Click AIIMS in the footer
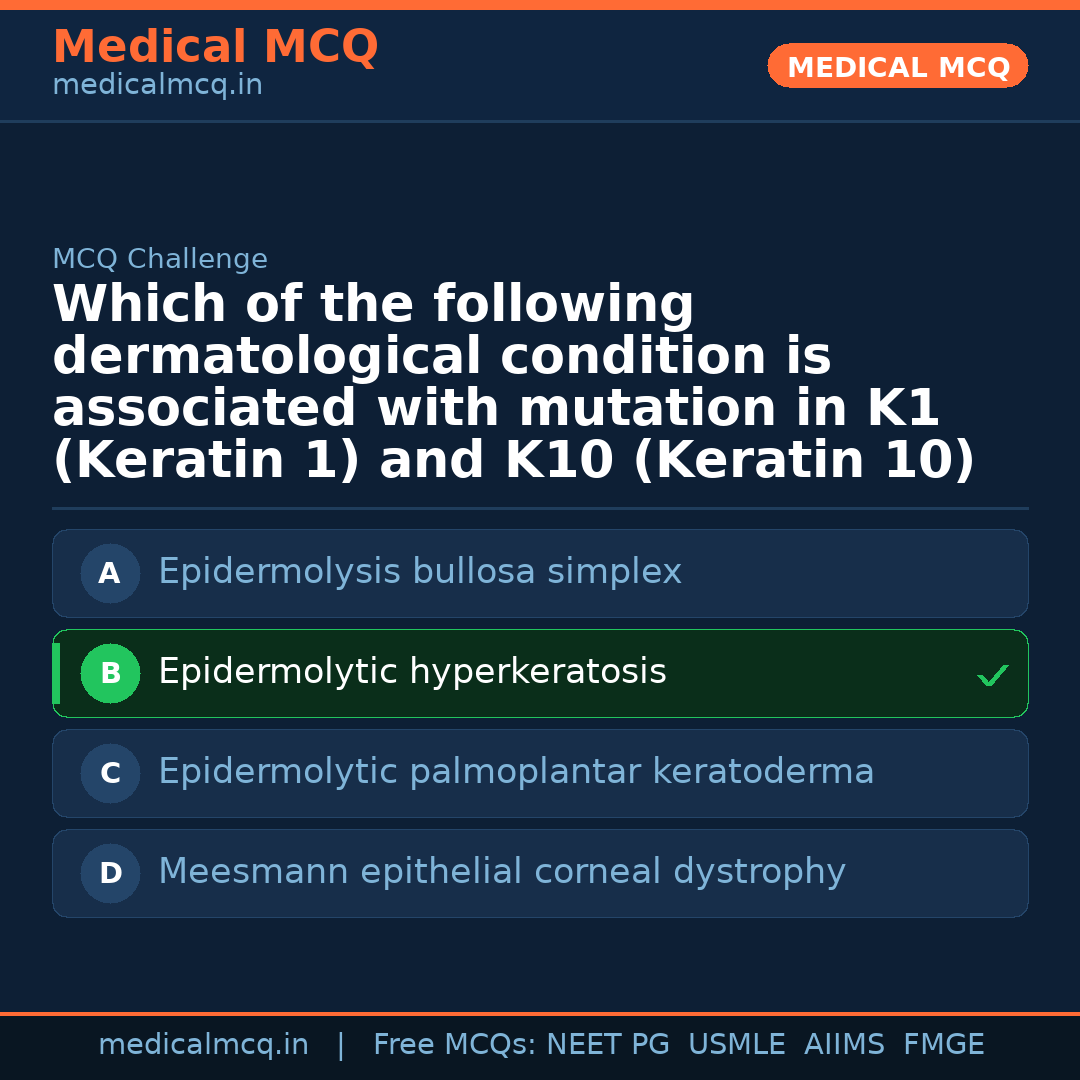This screenshot has height=1080, width=1080. [844, 1045]
